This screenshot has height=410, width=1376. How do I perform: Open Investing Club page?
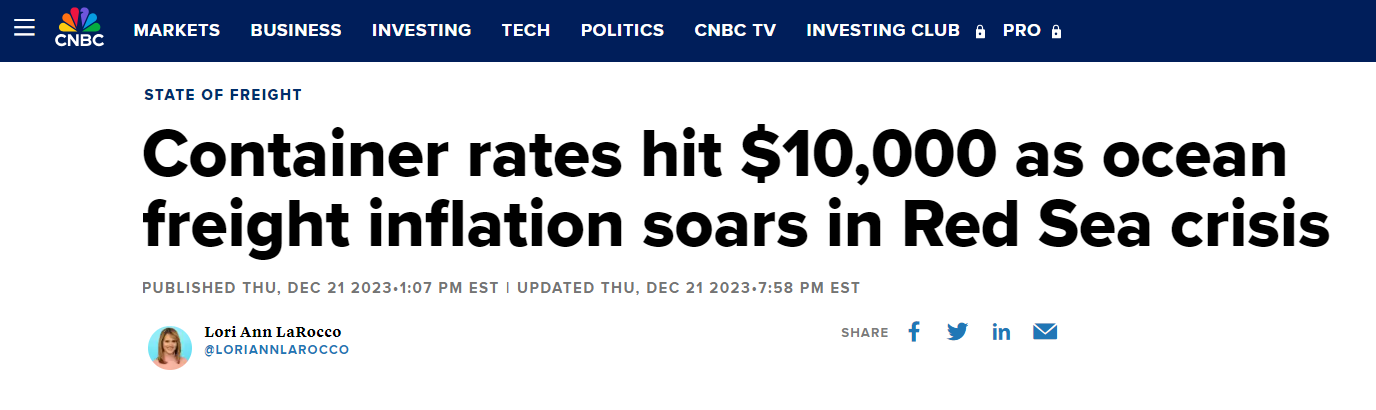click(x=883, y=30)
